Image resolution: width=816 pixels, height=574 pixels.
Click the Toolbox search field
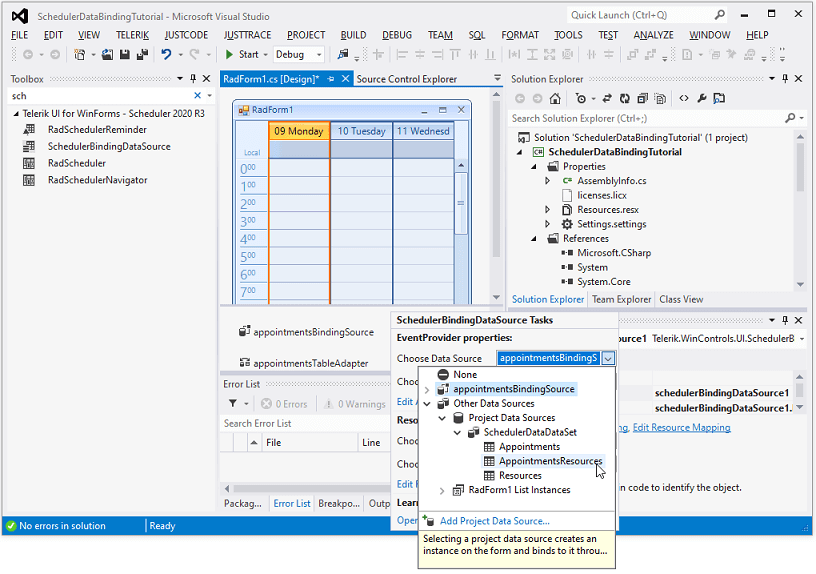(100, 96)
